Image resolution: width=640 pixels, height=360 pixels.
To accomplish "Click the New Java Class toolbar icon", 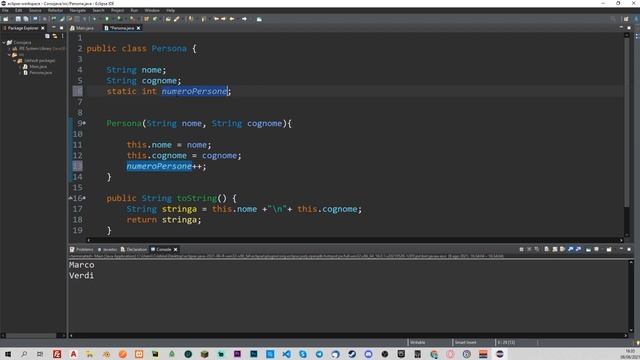I will [155, 19].
